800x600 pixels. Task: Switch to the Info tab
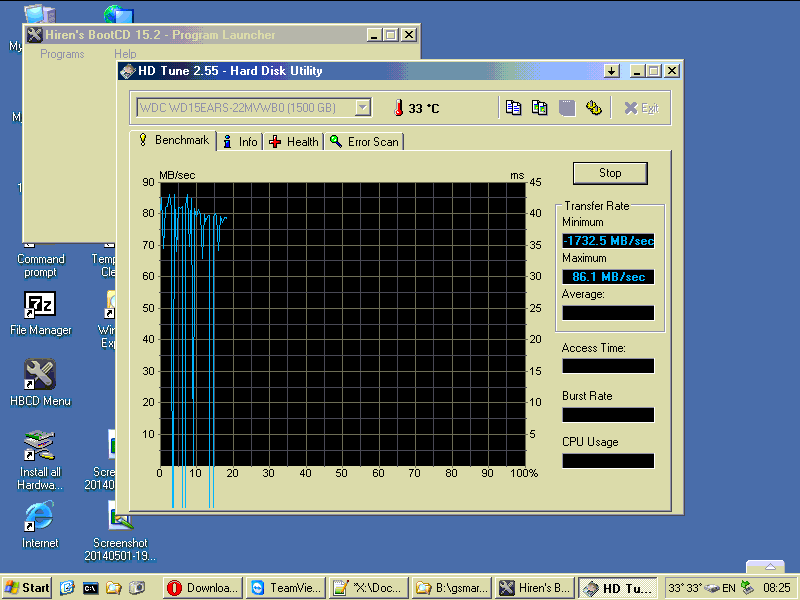click(x=240, y=141)
